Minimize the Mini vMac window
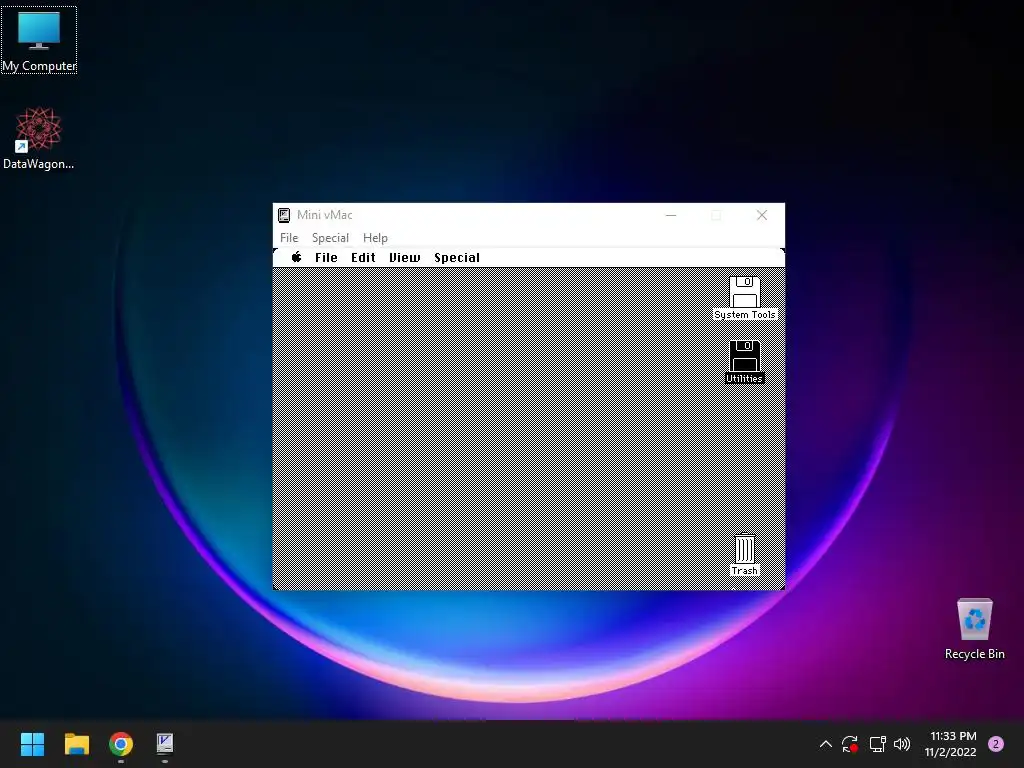 (x=671, y=215)
